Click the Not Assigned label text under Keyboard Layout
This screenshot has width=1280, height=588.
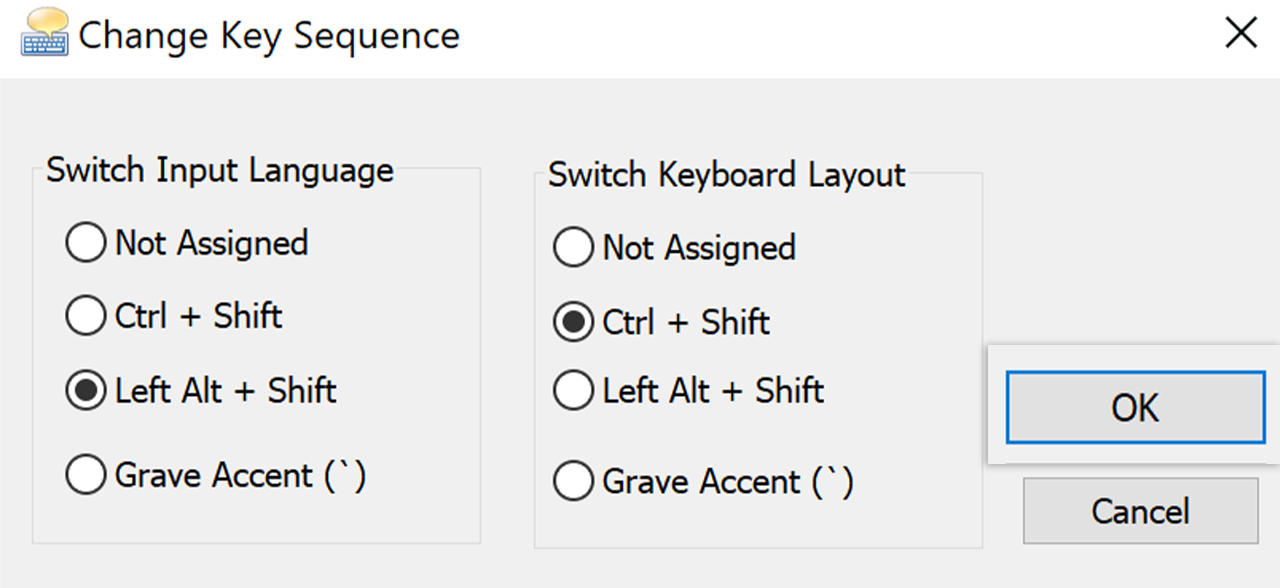[698, 248]
